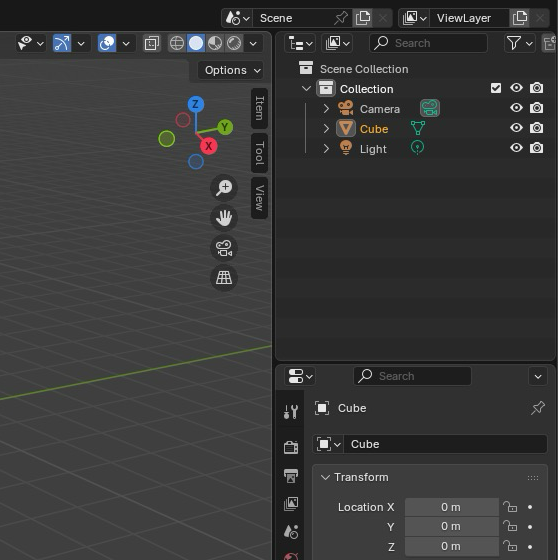
Task: Open the View sidebar tab
Action: click(x=260, y=198)
